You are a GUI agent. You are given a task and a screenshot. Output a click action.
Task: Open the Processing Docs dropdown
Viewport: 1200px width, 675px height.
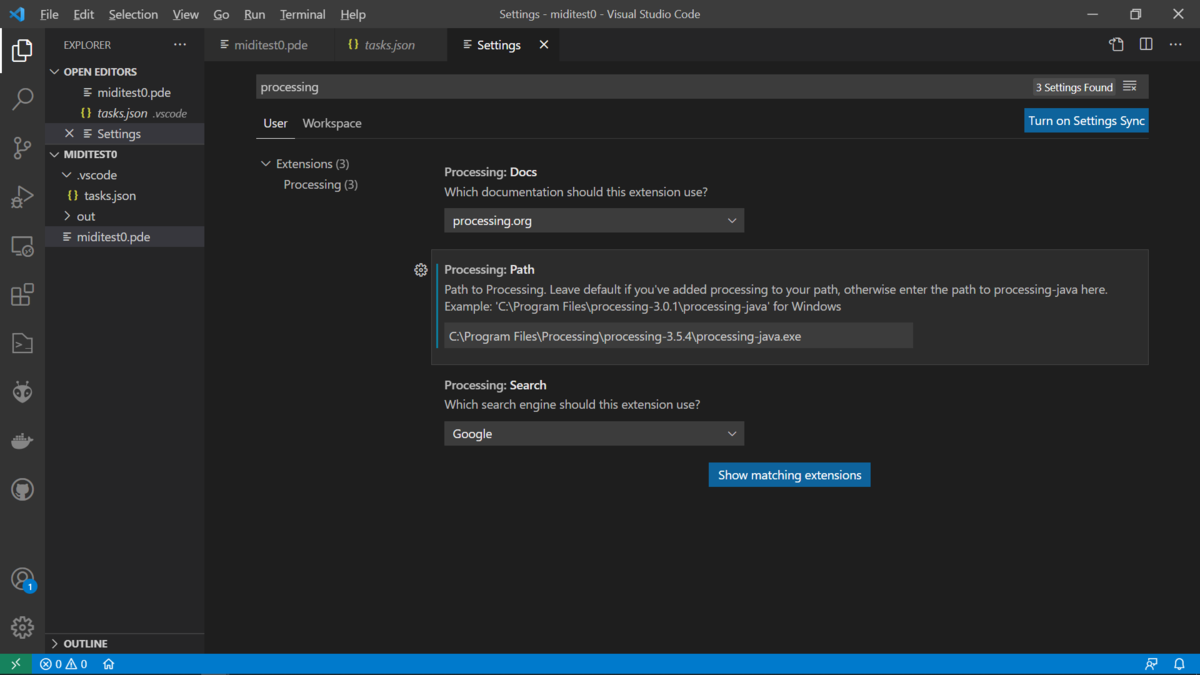coord(594,221)
